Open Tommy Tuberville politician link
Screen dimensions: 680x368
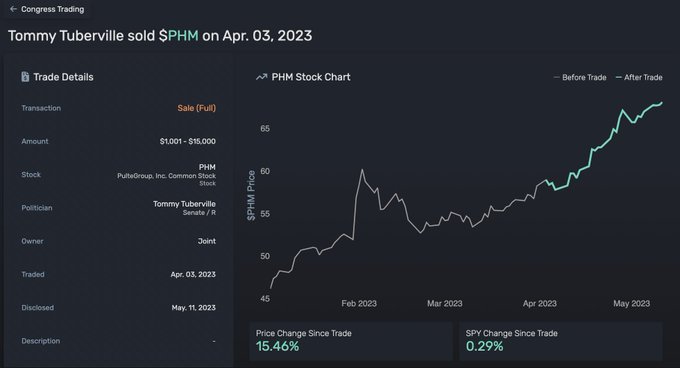[184, 204]
